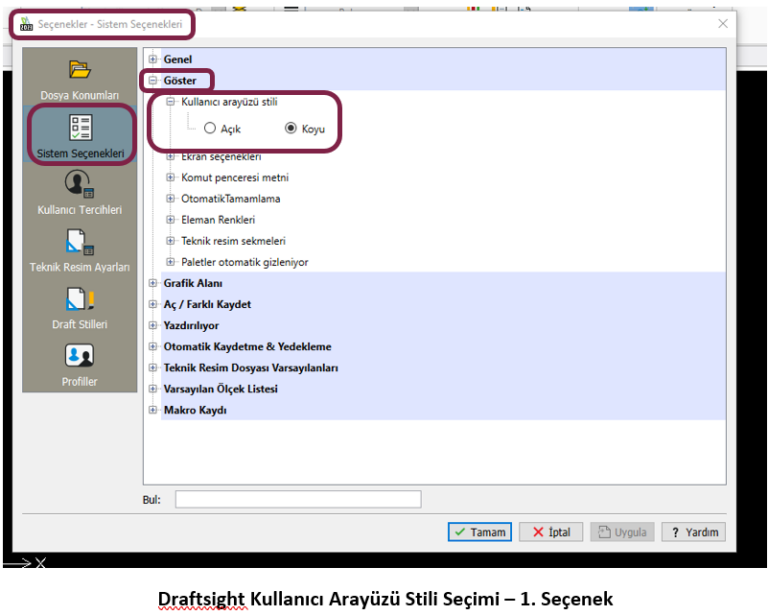Select the Koyu interface style radio

click(291, 128)
